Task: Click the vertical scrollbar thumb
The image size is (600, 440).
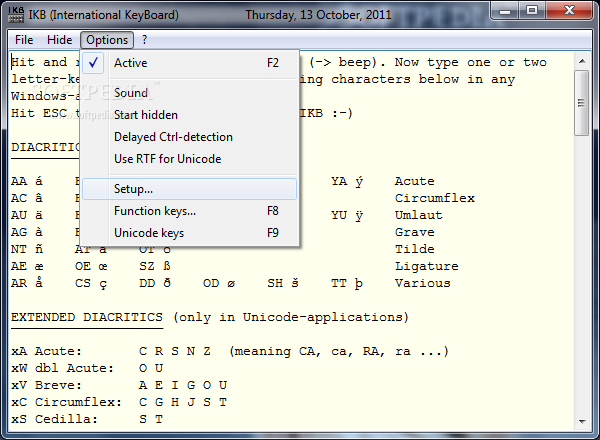Action: pyautogui.click(x=582, y=103)
